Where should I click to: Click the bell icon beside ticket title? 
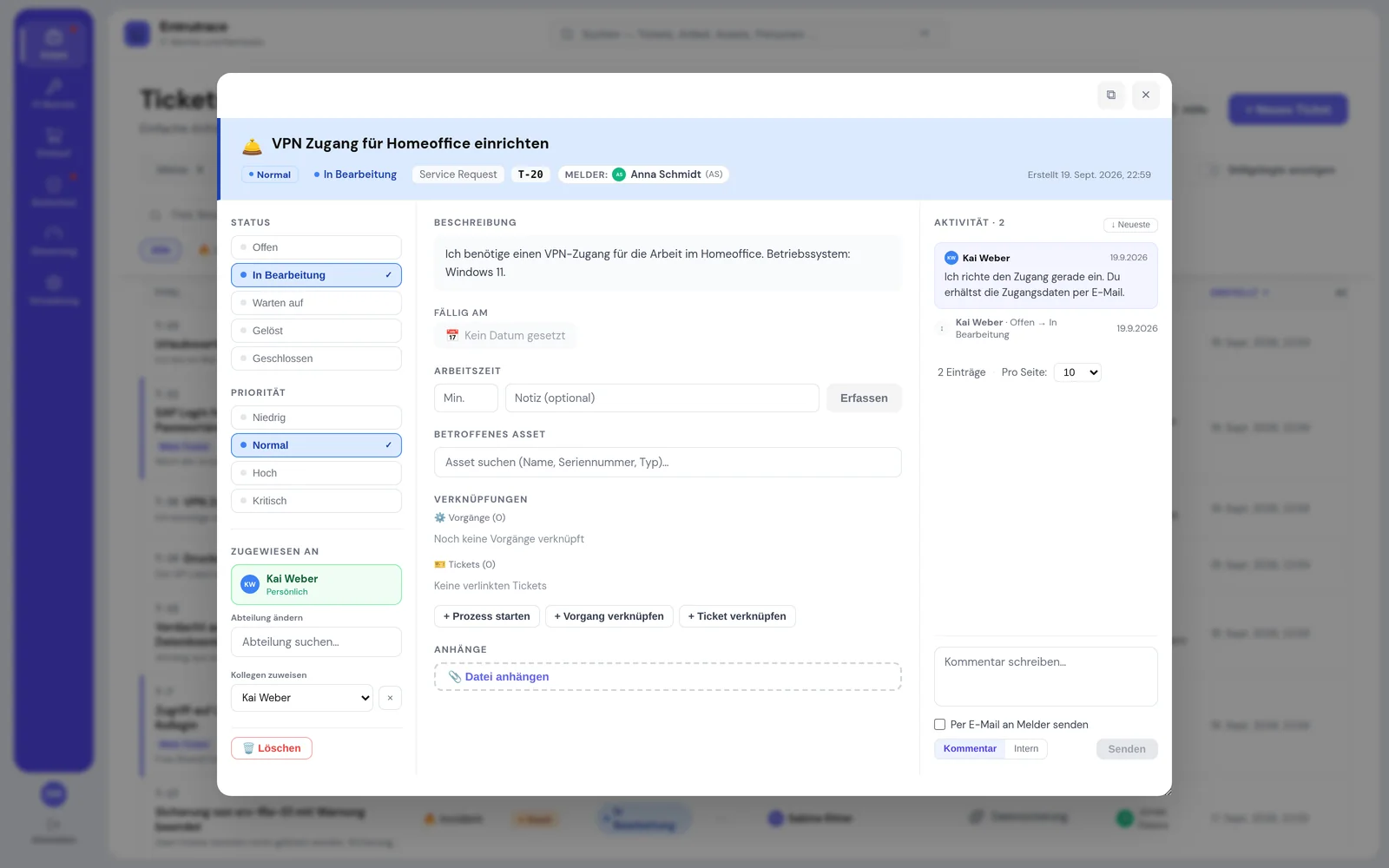[x=252, y=145]
